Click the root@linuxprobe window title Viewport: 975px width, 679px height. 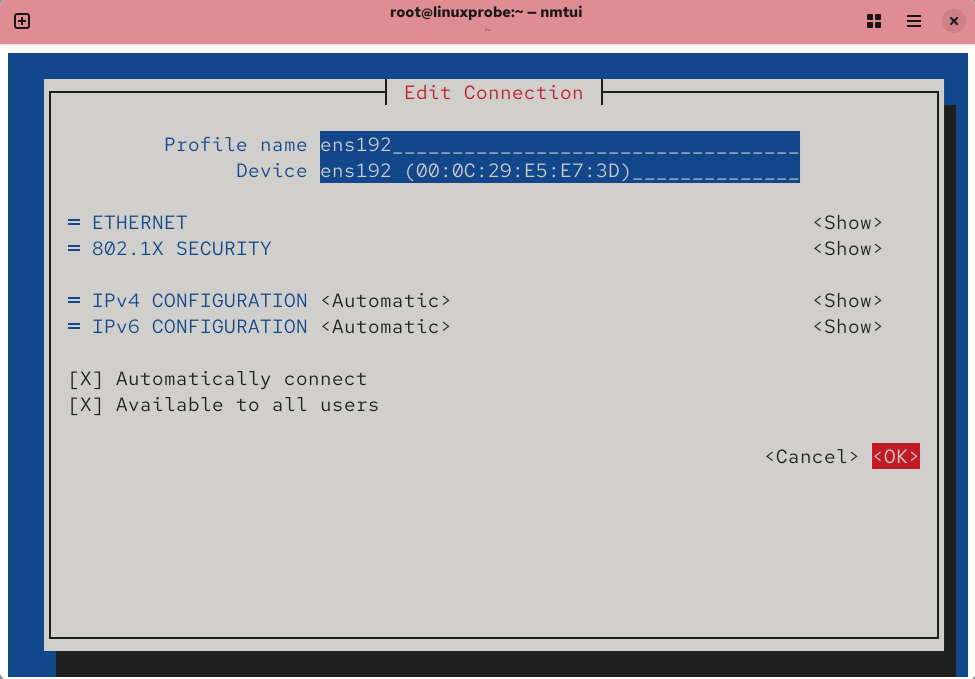tap(488, 13)
